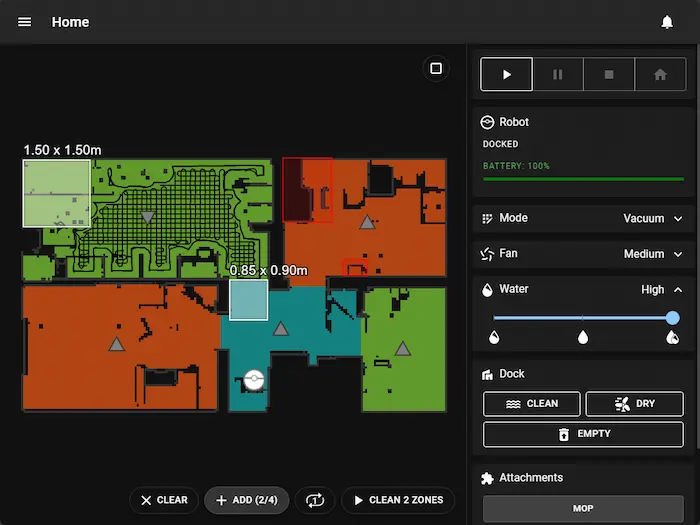Toggle the map layer mode square button
The image size is (700, 525).
tap(436, 68)
